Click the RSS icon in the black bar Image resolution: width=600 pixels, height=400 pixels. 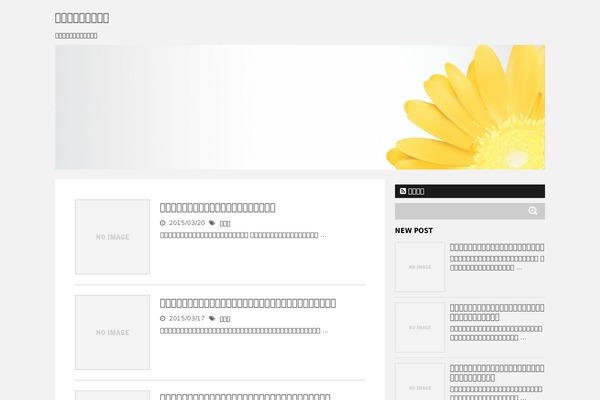click(x=403, y=191)
